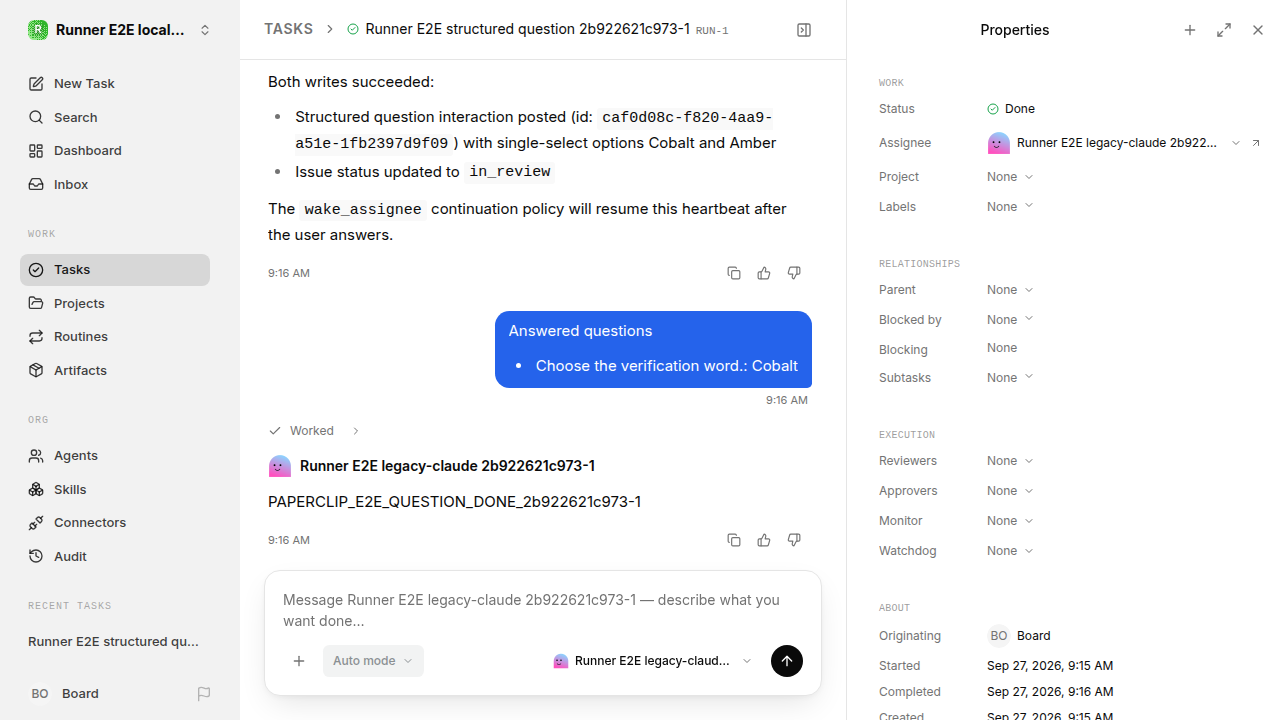The image size is (1280, 720).
Task: Thumbs up the 'Both writes succeeded' message
Action: 764,273
